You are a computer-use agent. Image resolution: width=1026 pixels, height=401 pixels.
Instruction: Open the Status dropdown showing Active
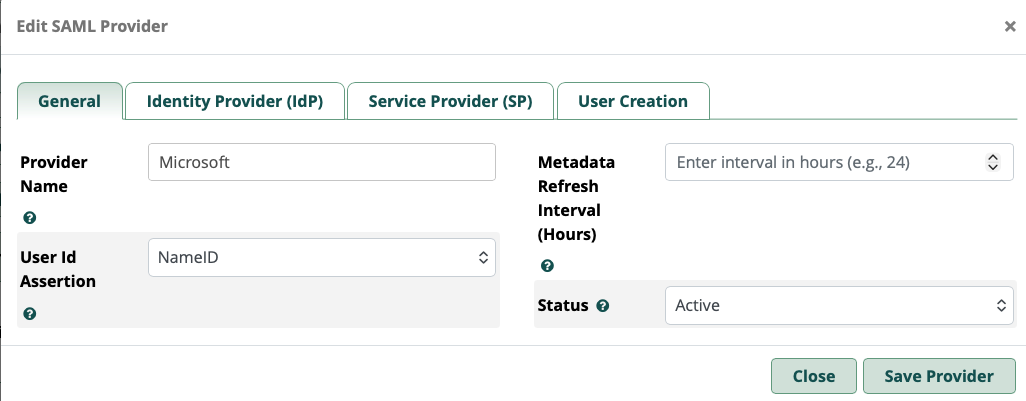pyautogui.click(x=839, y=306)
